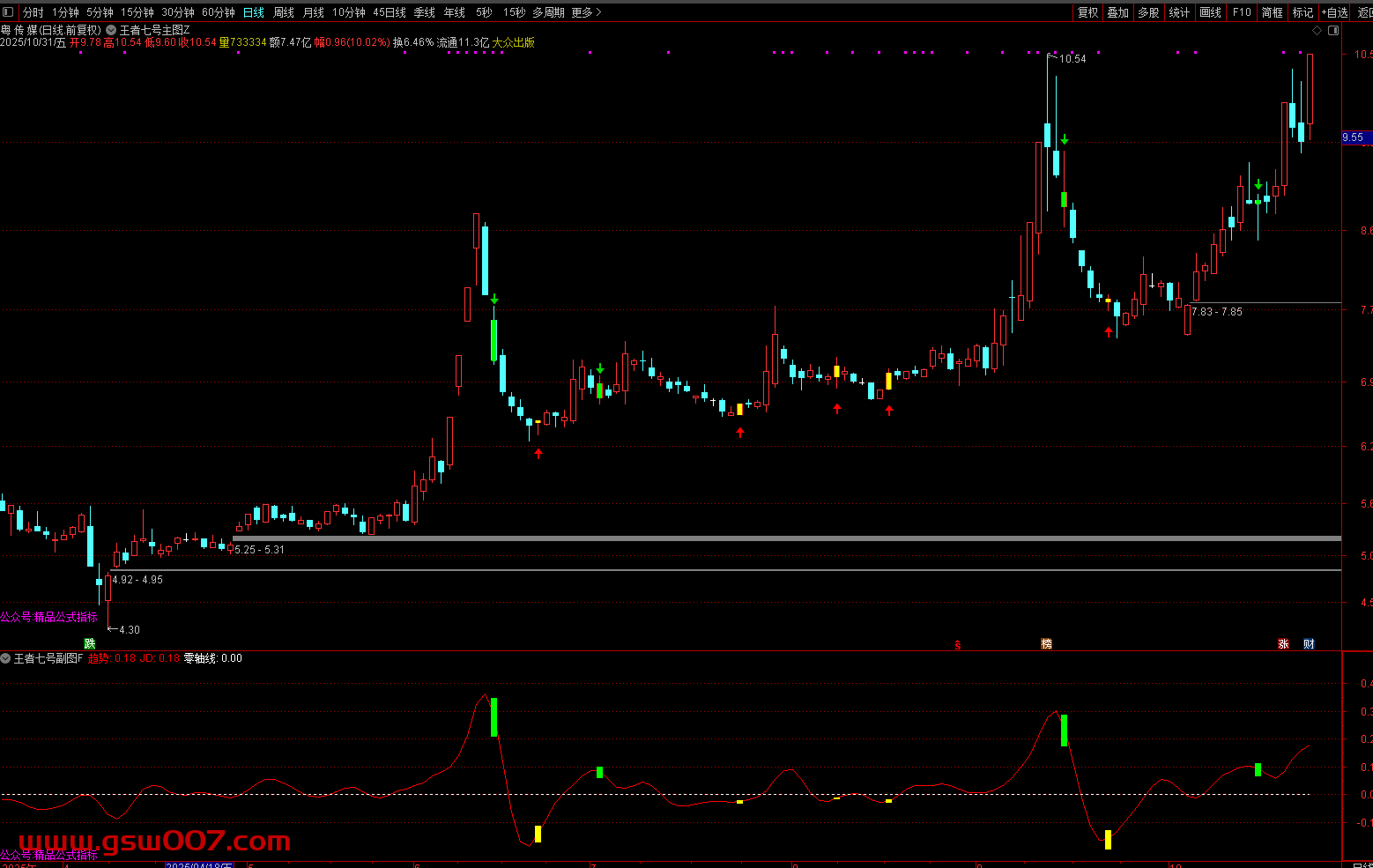Viewport: 1373px width, 868px height.
Task: Open the F10 company info
Action: pyautogui.click(x=1242, y=12)
